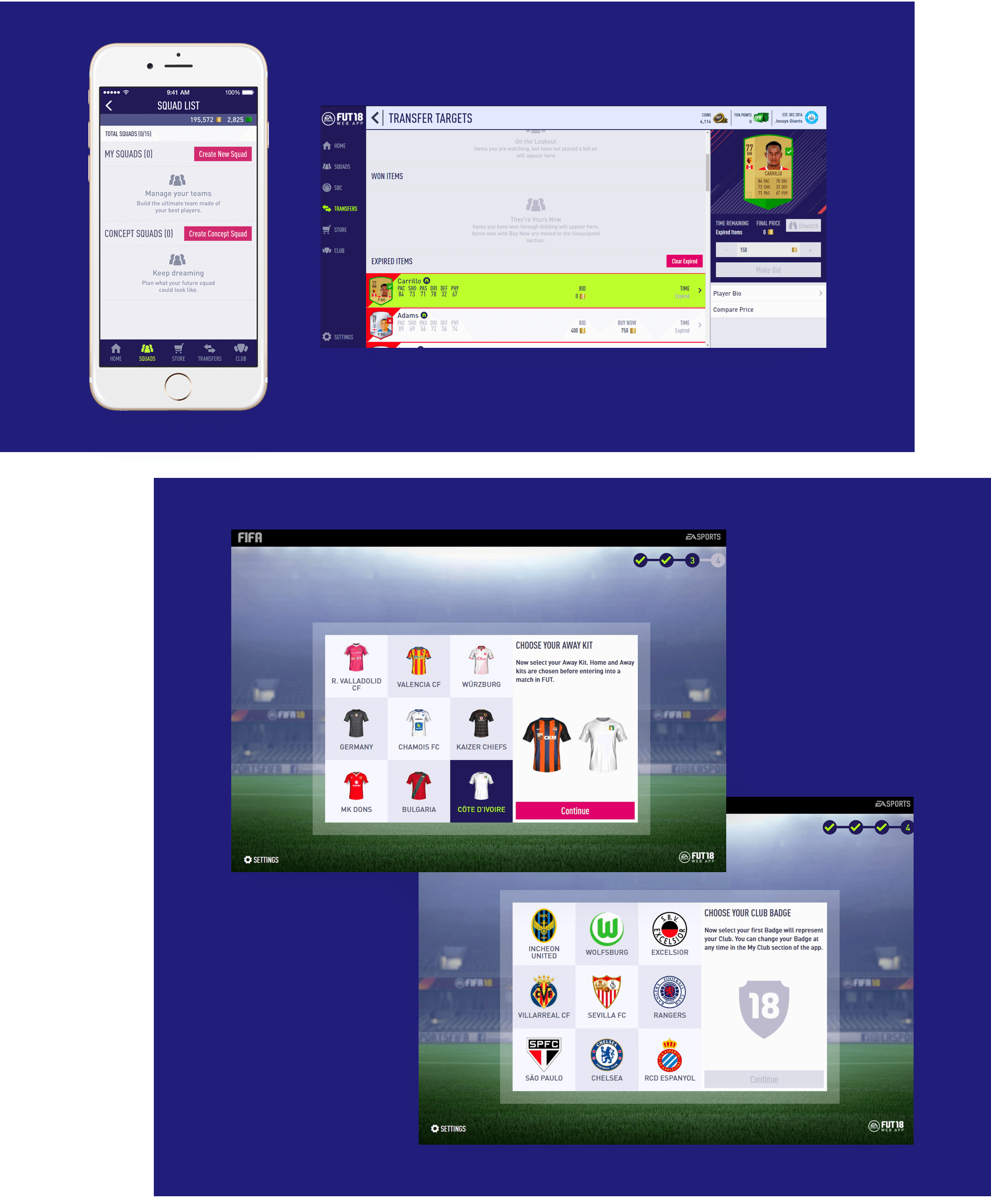Click Continue button in Away Kit selection
Image resolution: width=991 pixels, height=1204 pixels.
point(575,810)
